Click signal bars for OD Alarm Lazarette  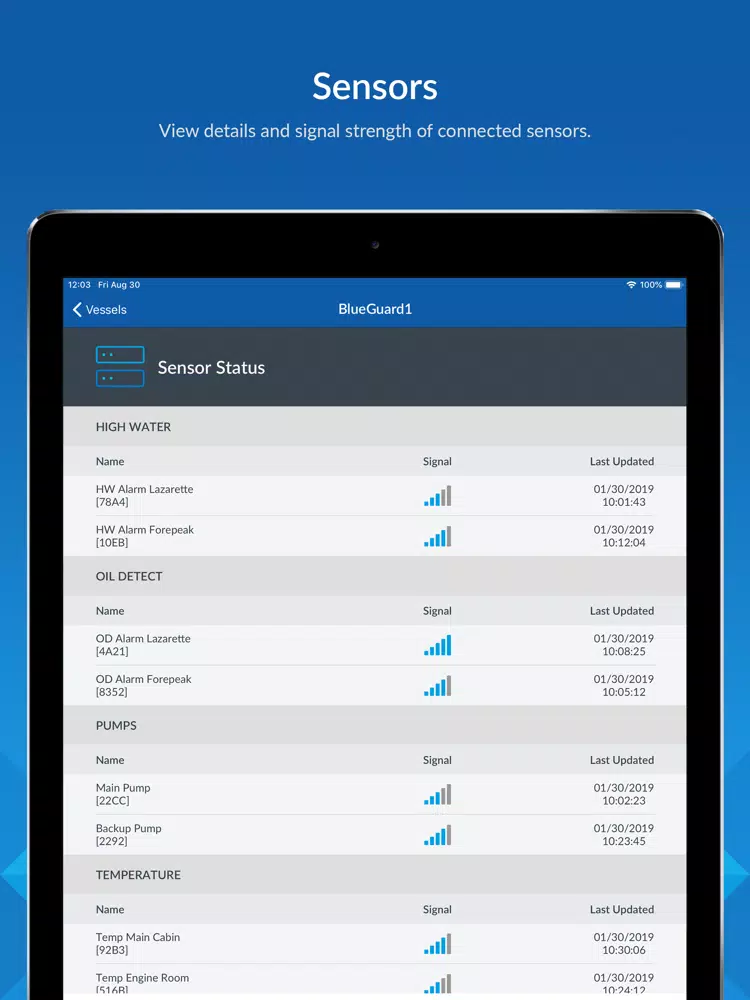click(438, 645)
